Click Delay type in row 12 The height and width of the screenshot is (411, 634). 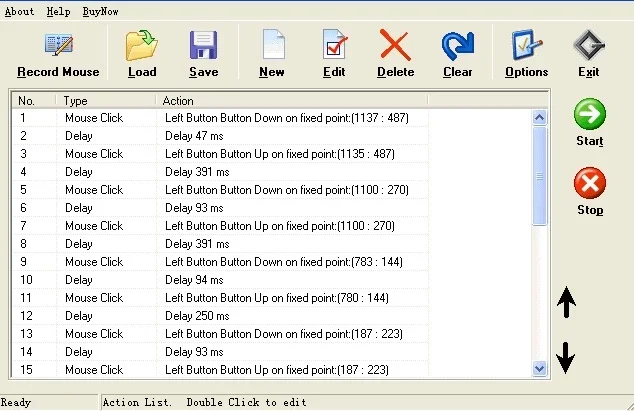point(79,316)
